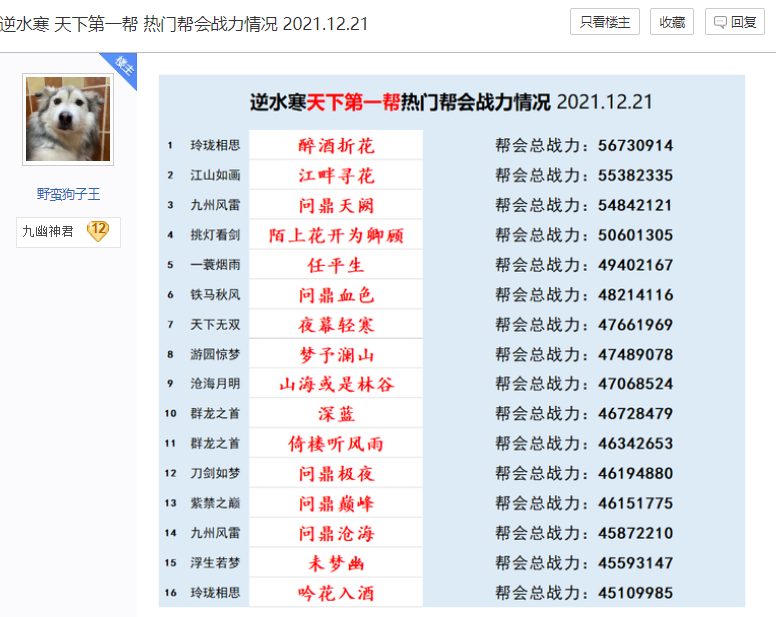Click the guild name 吟花入酒 in the last row
776x617 pixels.
336,593
